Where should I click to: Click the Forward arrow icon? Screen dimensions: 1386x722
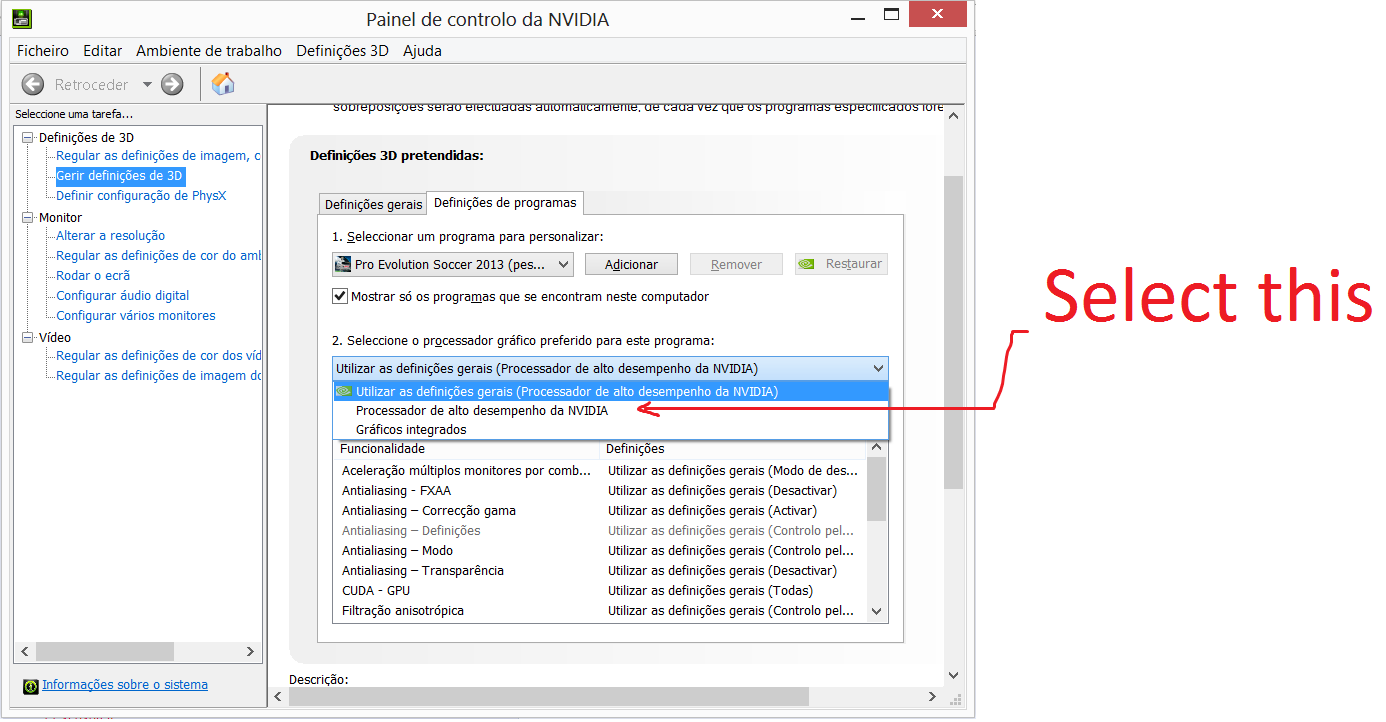(x=172, y=85)
